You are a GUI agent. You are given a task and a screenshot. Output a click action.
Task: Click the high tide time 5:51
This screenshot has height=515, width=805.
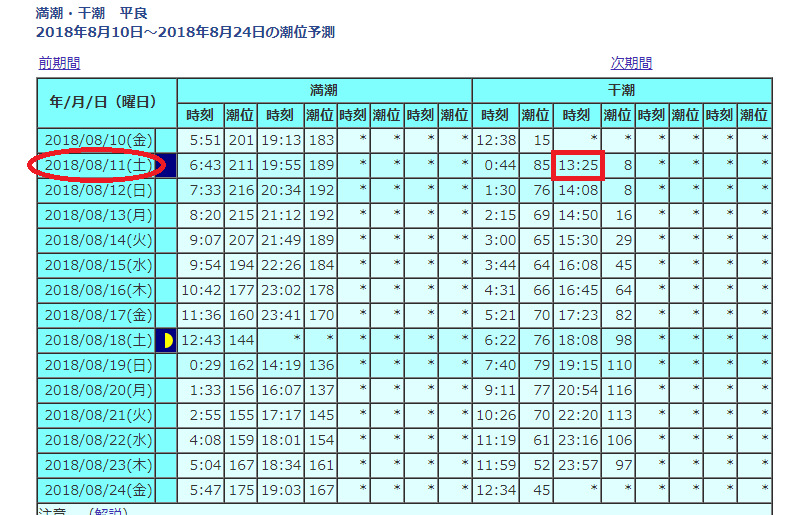(x=201, y=140)
